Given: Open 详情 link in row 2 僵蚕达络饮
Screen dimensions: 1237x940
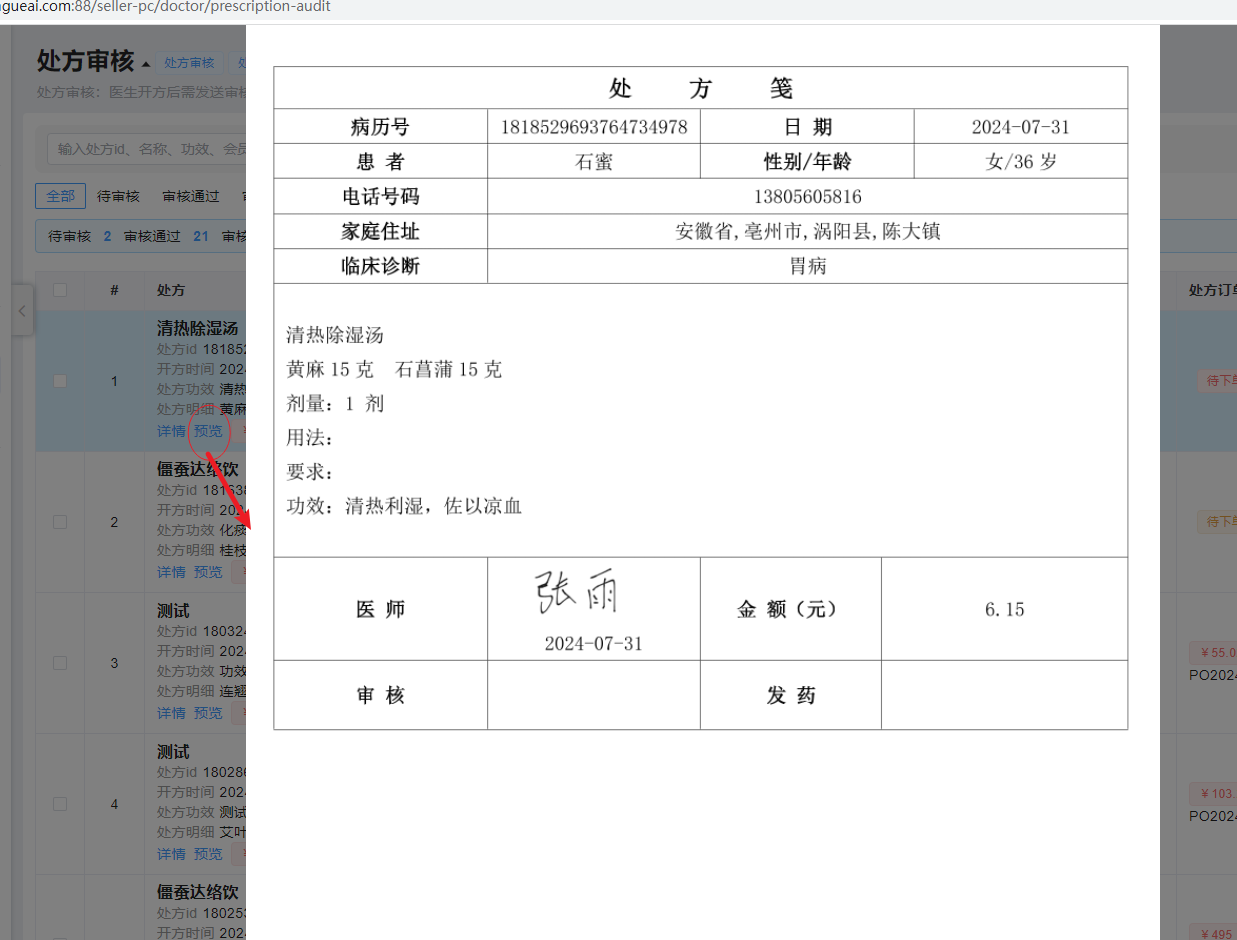Looking at the screenshot, I should point(171,572).
